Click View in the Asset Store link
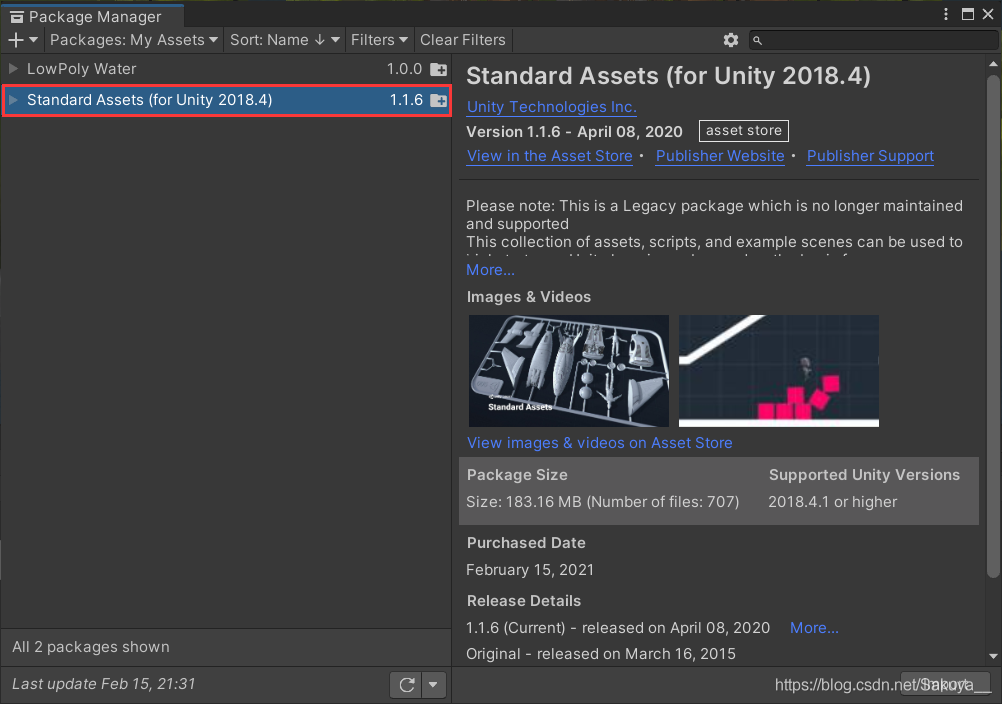Screen dimensions: 1002x704 [549, 156]
